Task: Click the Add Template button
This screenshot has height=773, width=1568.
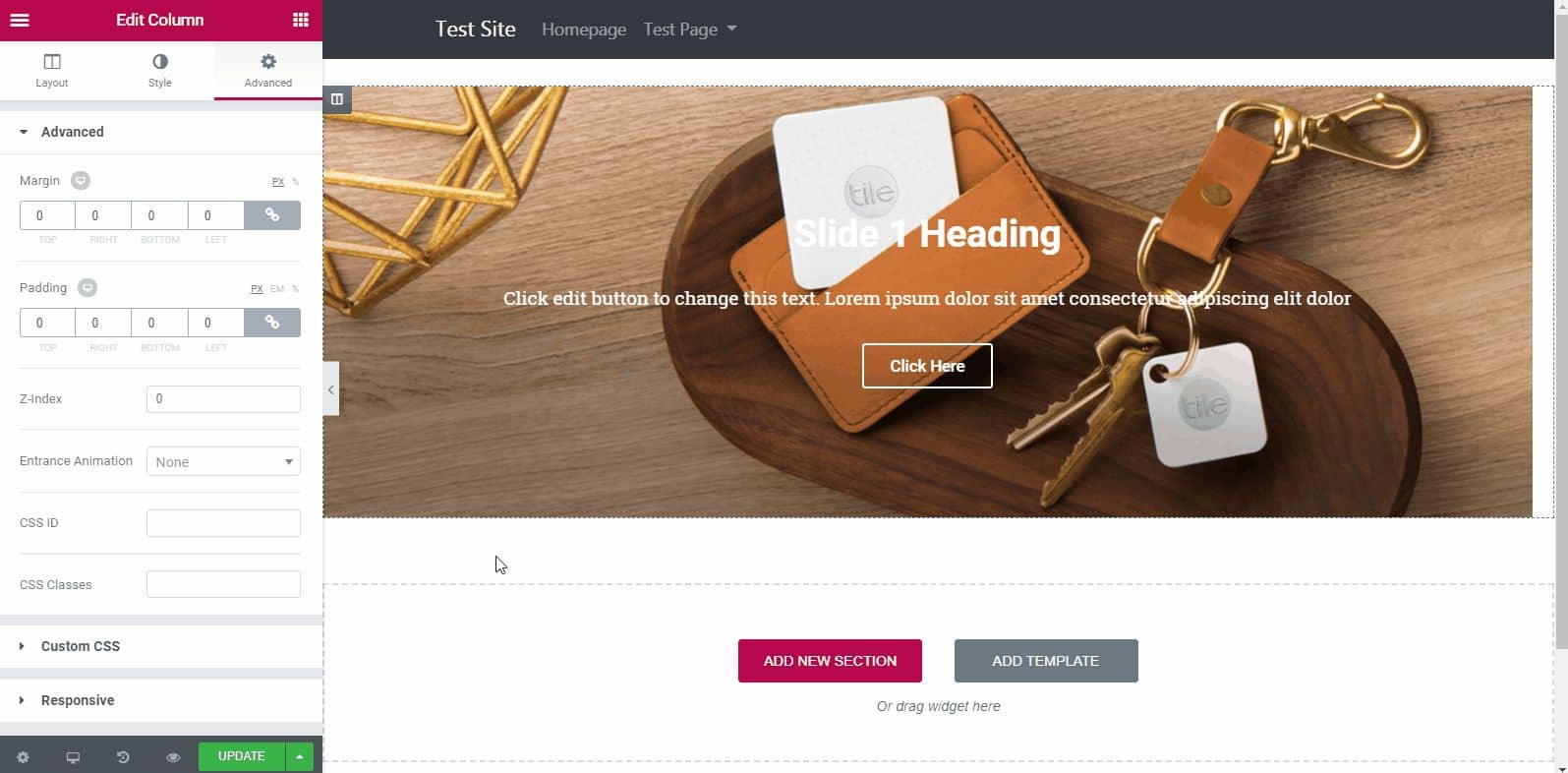Action: coord(1046,661)
